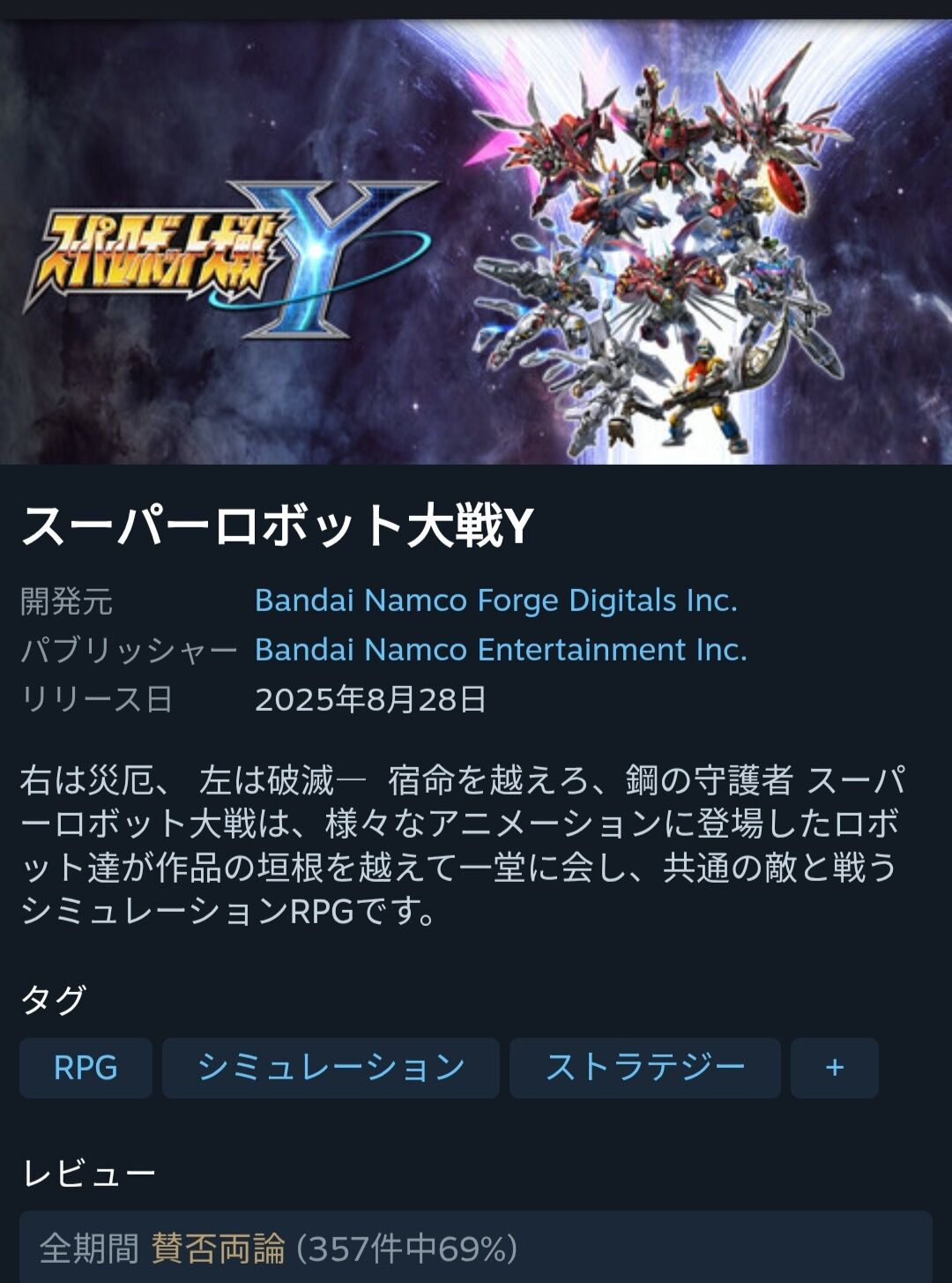Click the レビュー section heading

click(89, 1173)
